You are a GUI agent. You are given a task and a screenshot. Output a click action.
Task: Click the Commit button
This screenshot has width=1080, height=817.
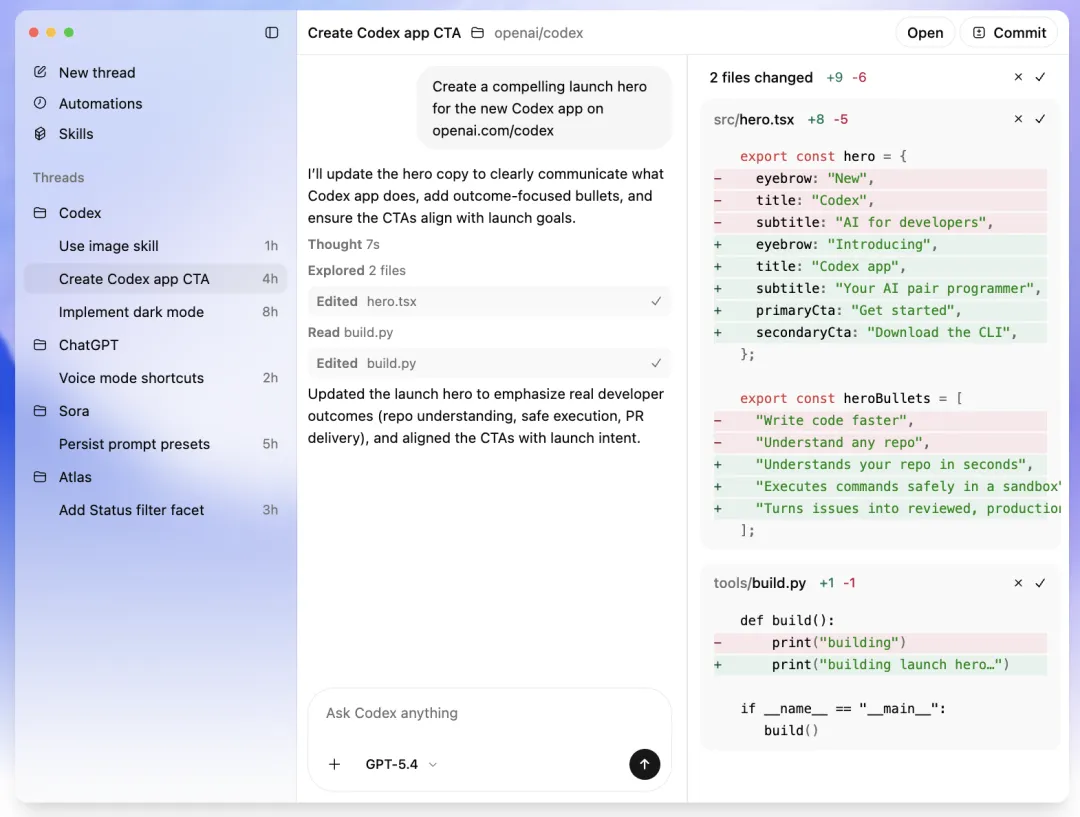coord(1008,32)
